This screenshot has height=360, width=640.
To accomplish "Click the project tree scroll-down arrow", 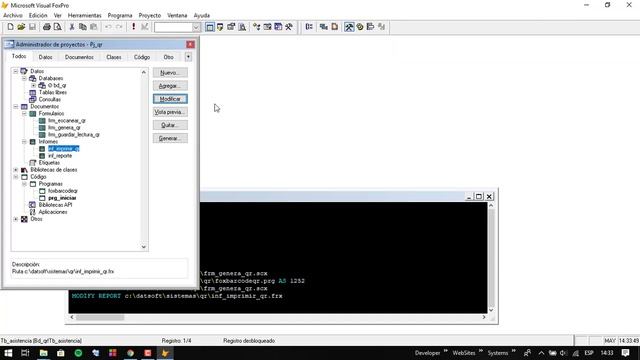I will click(x=144, y=247).
